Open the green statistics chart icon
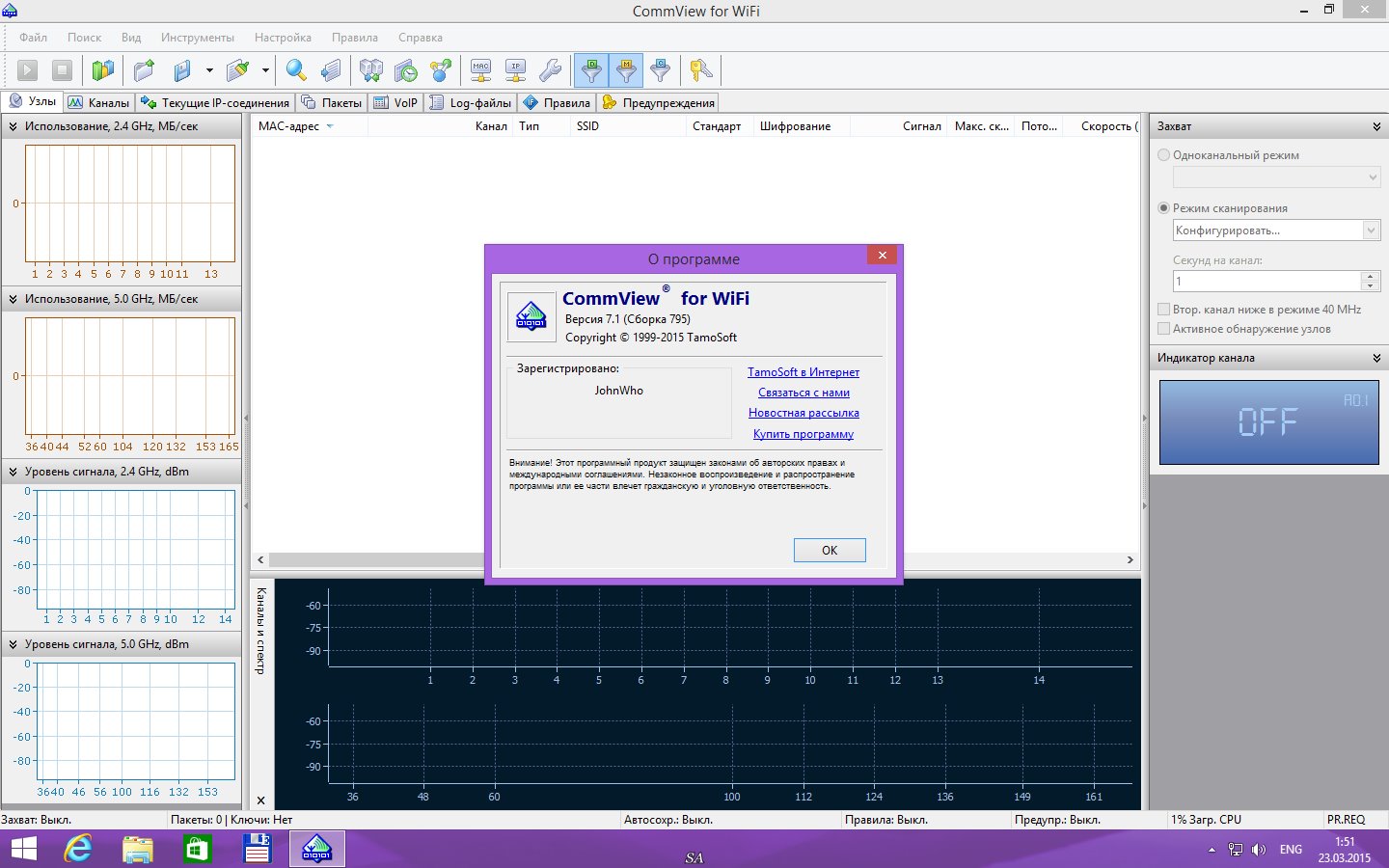The image size is (1389, 868). tap(103, 70)
